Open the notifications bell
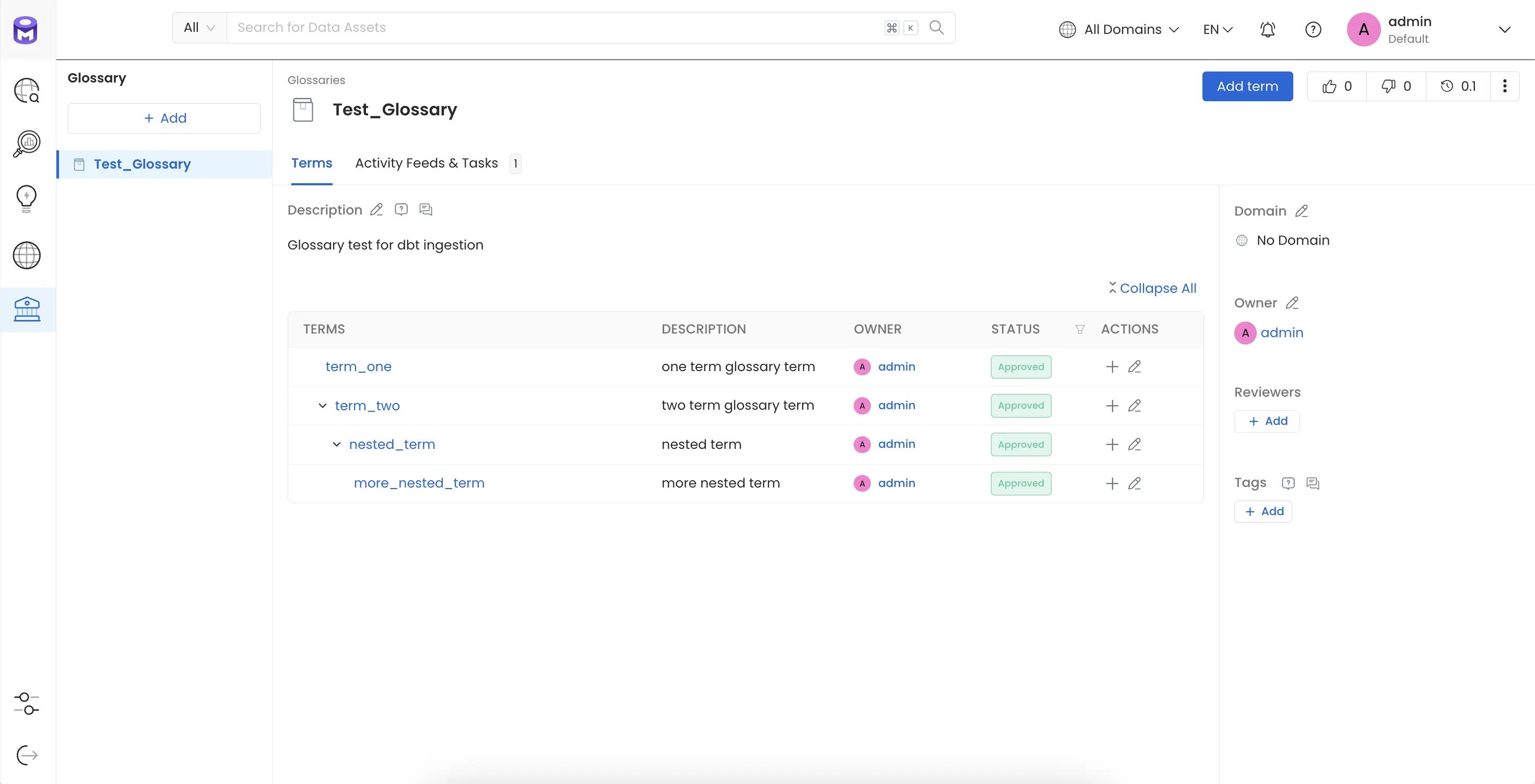The width and height of the screenshot is (1535, 784). coord(1268,29)
